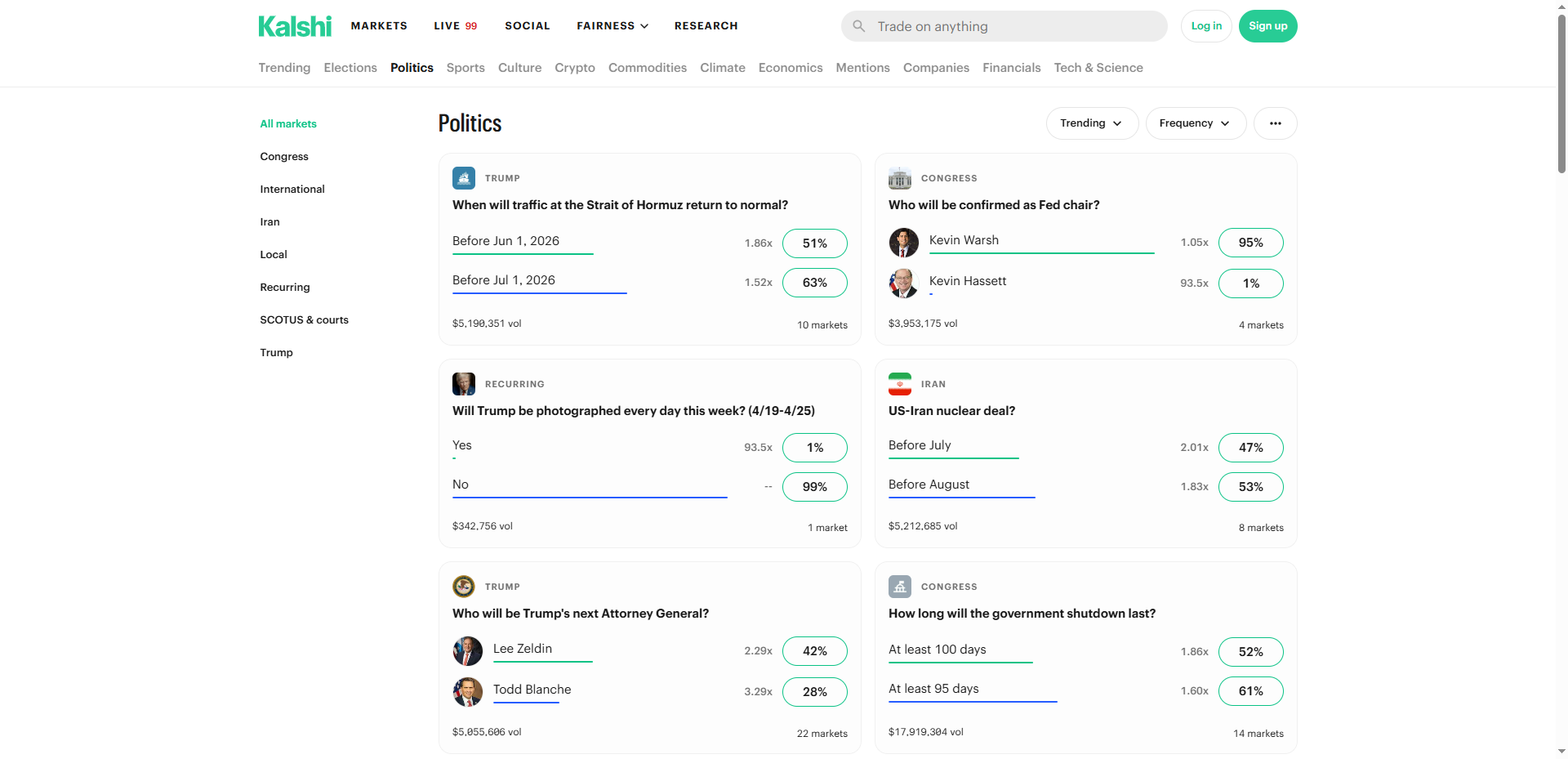Click the search magnifier icon

[x=859, y=26]
